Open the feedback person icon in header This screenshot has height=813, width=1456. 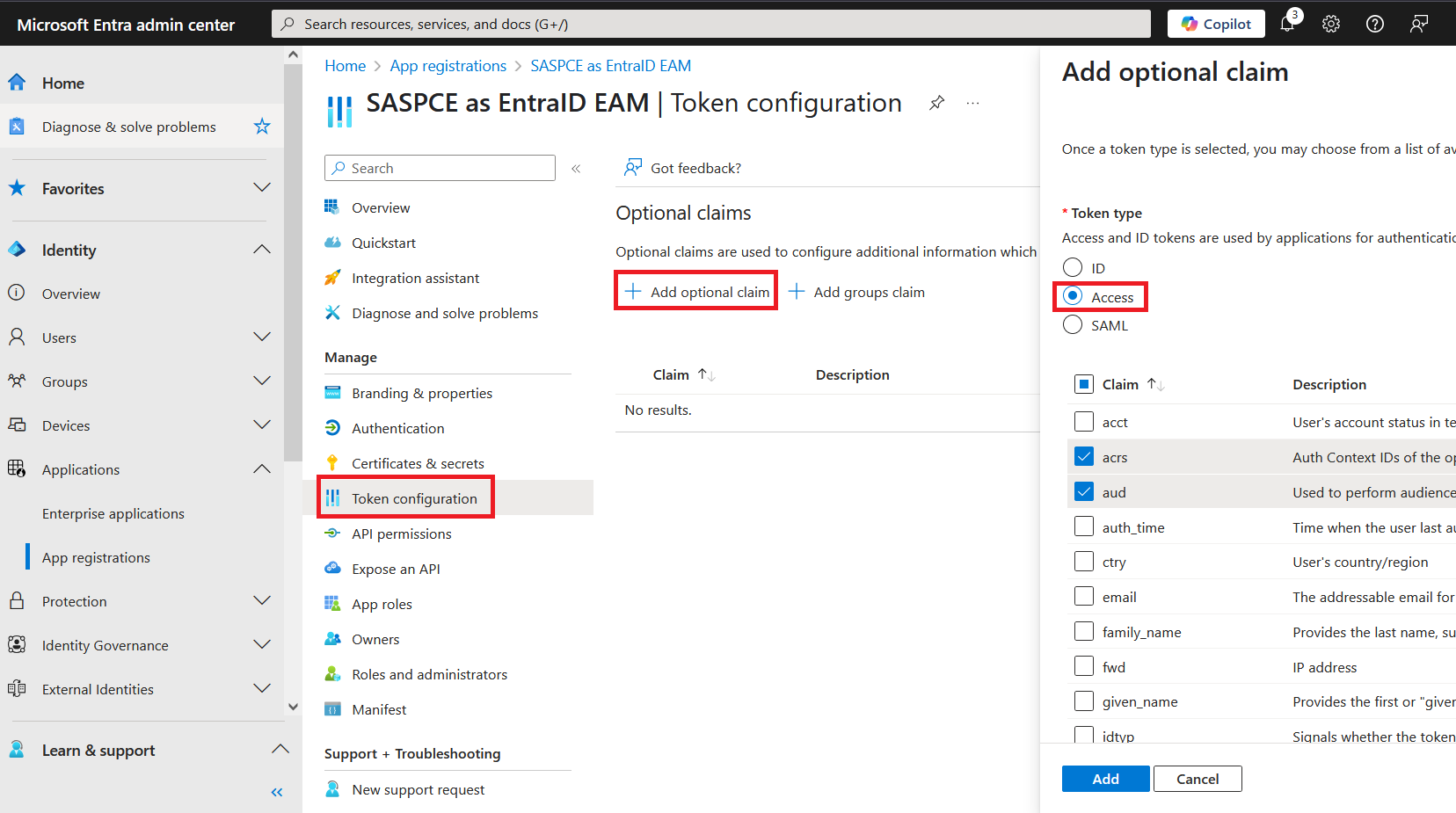(1418, 25)
